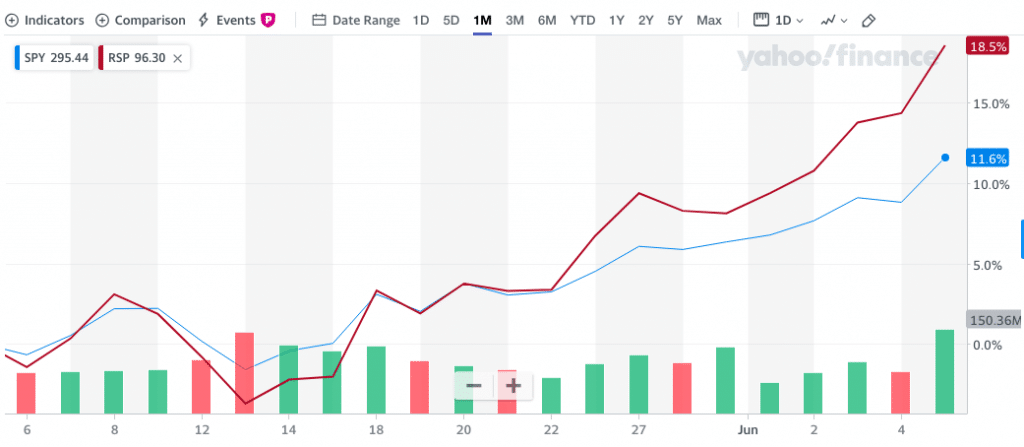Click the blue dot ending the SPY line

(945, 157)
